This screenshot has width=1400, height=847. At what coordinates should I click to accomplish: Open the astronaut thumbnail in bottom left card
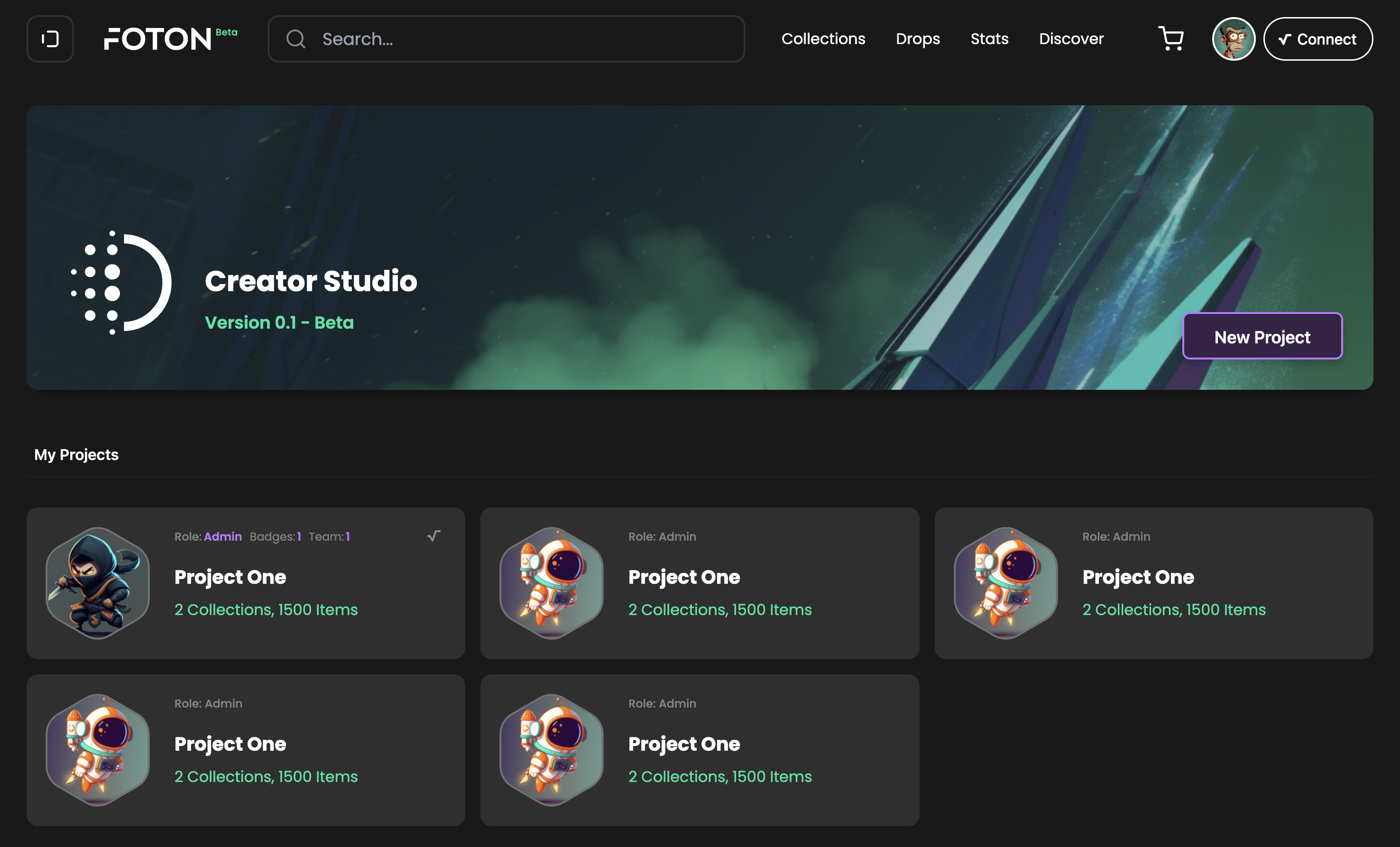(98, 750)
